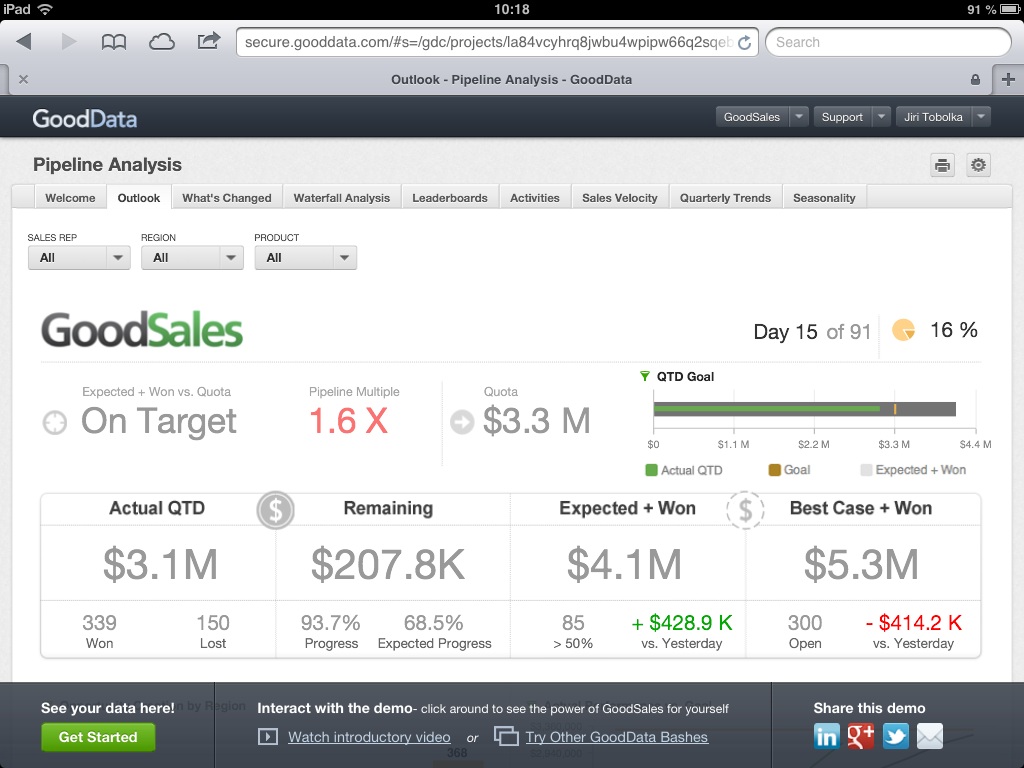Share the demo by email envelope

pyautogui.click(x=930, y=736)
